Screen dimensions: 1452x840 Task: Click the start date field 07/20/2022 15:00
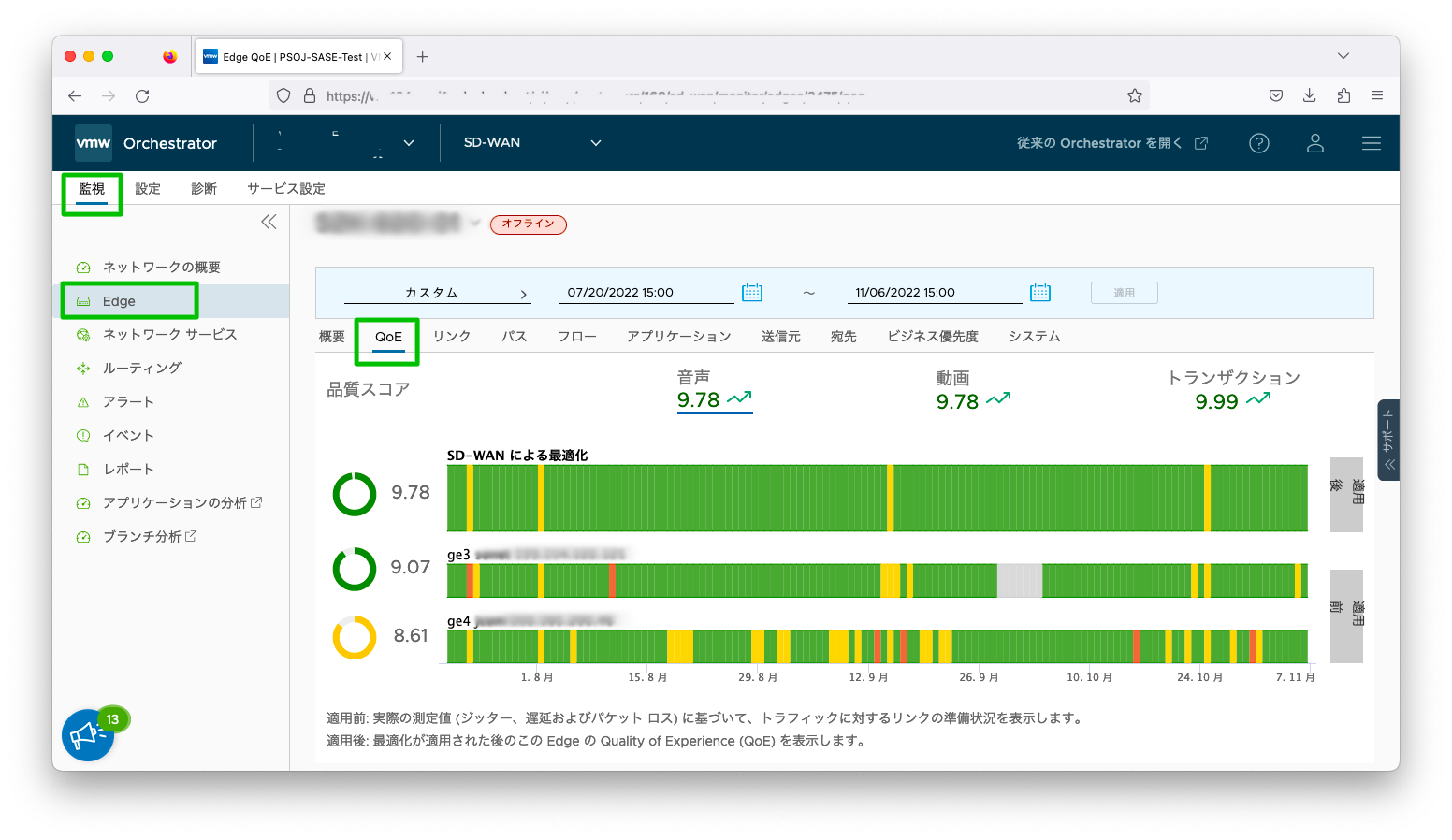[x=648, y=293]
